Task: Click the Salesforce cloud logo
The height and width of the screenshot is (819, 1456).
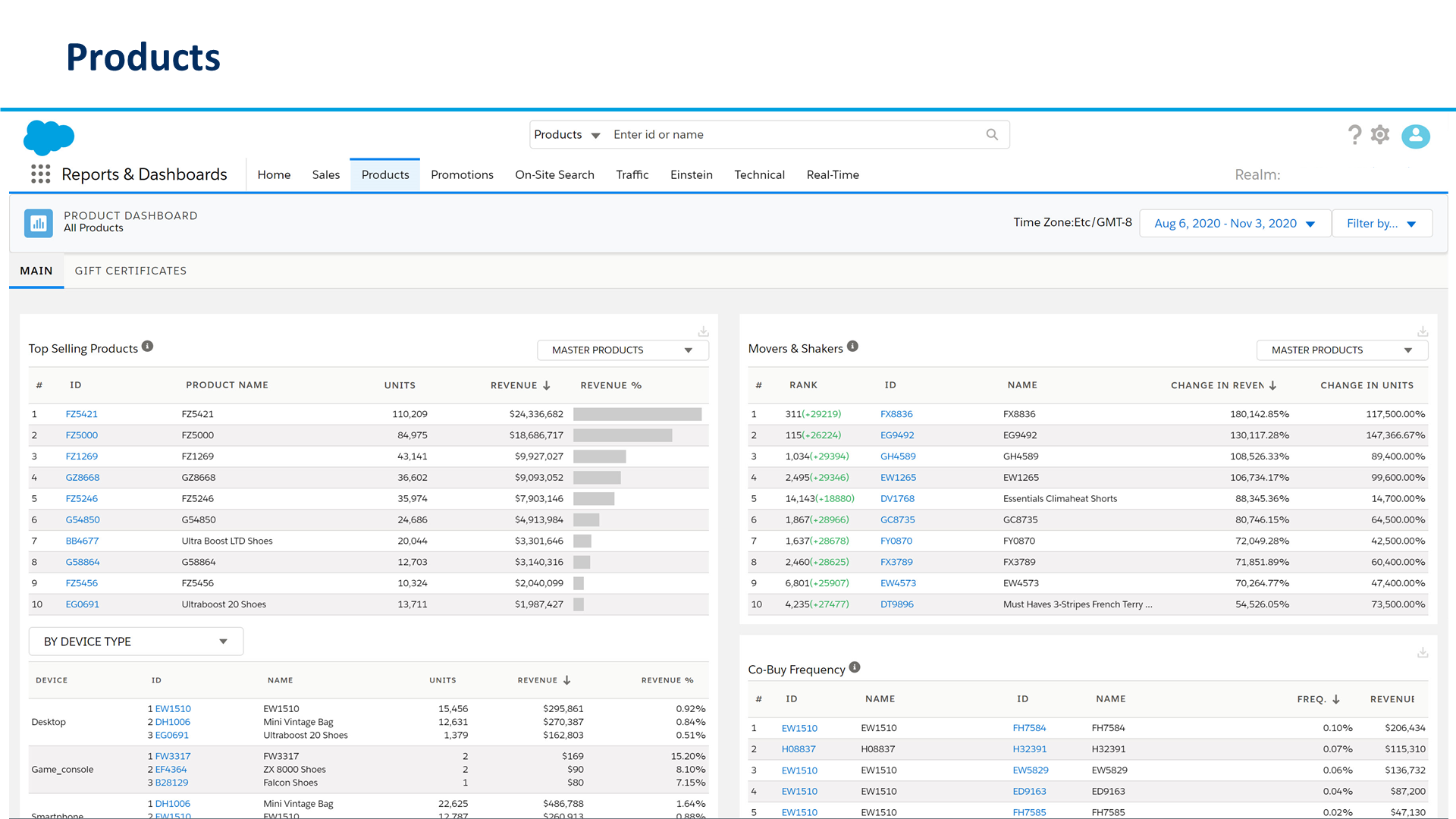Action: coord(49,137)
